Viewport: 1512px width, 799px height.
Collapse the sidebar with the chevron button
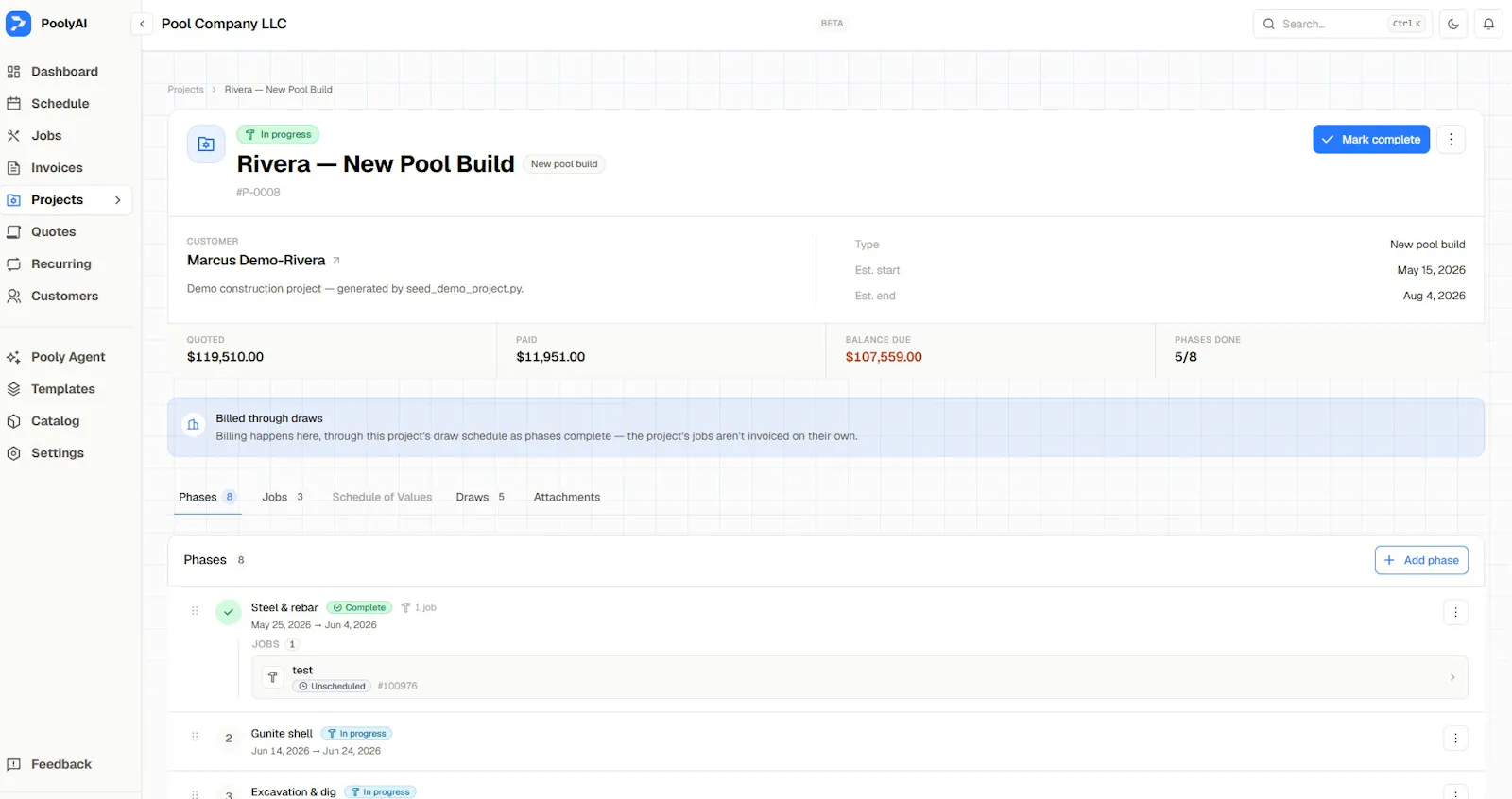pyautogui.click(x=142, y=24)
